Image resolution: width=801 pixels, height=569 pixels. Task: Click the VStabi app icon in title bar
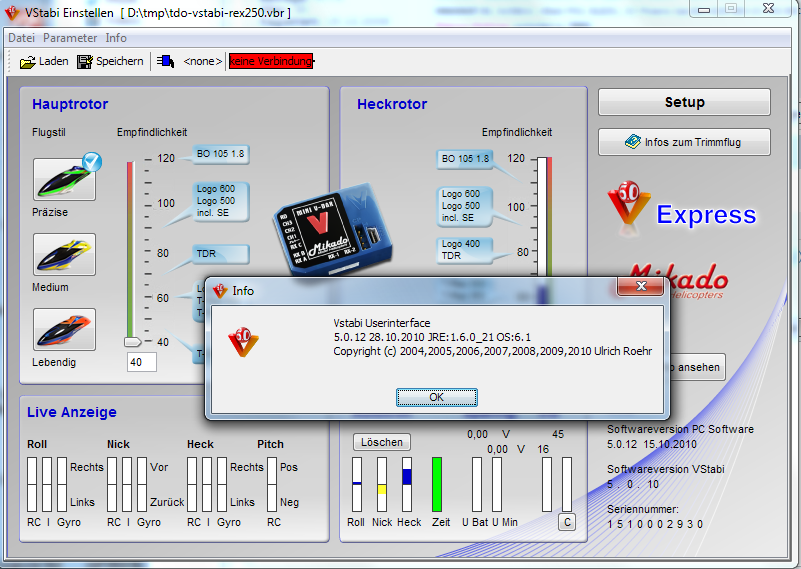click(x=12, y=12)
